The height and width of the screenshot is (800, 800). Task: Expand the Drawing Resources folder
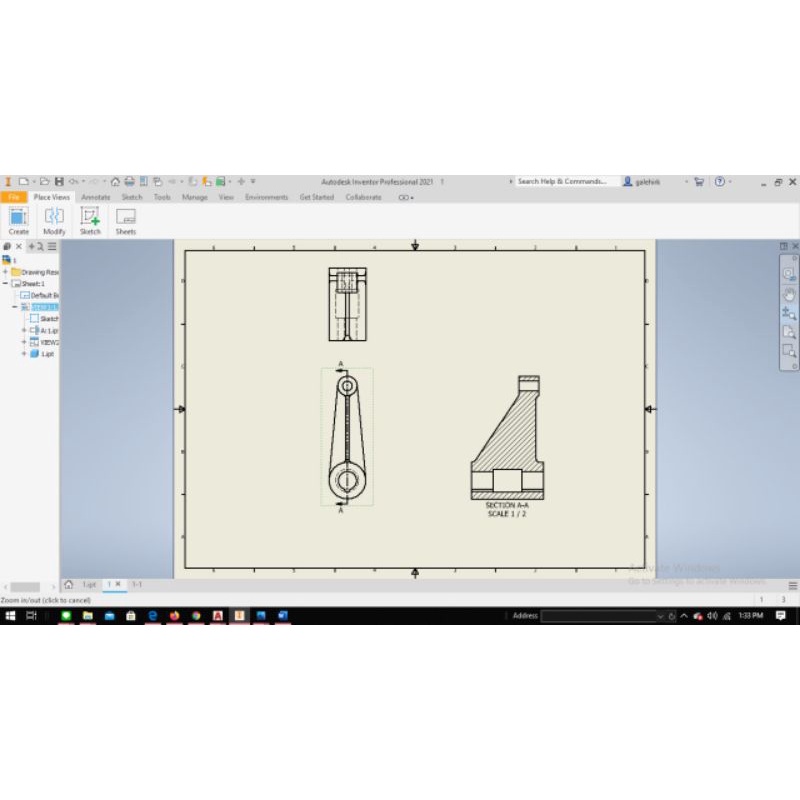[5, 272]
